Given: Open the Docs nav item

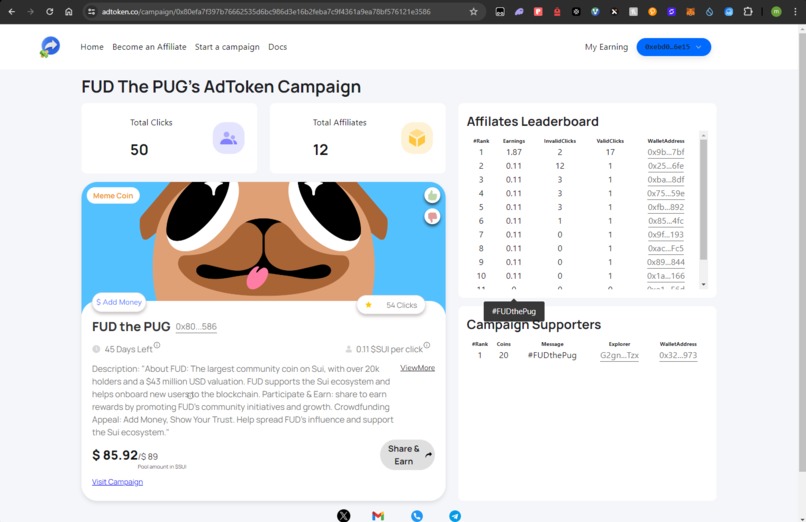Looking at the screenshot, I should tap(278, 47).
